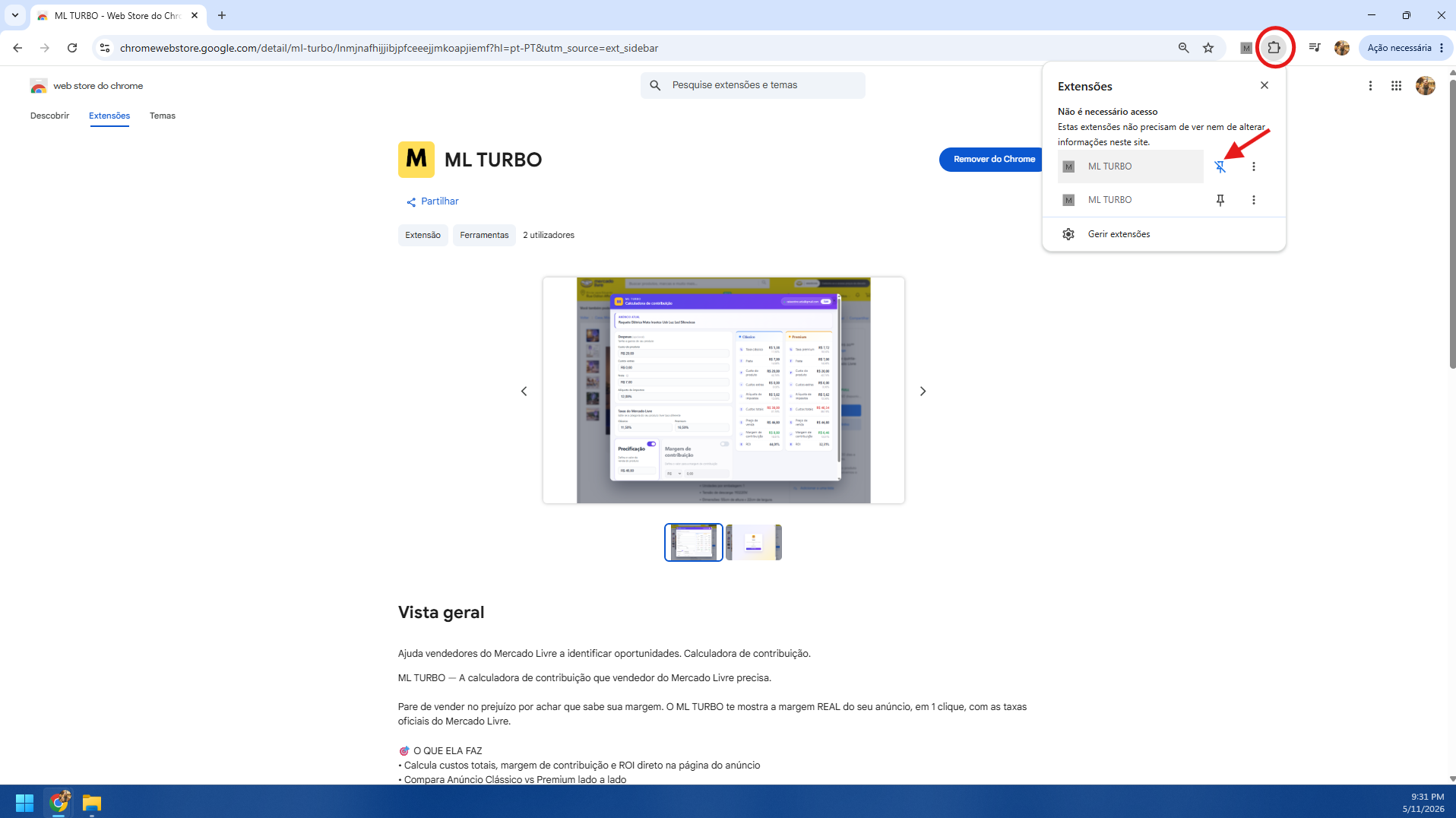The height and width of the screenshot is (818, 1456).
Task: Open the web store three-dot menu
Action: [x=1370, y=86]
